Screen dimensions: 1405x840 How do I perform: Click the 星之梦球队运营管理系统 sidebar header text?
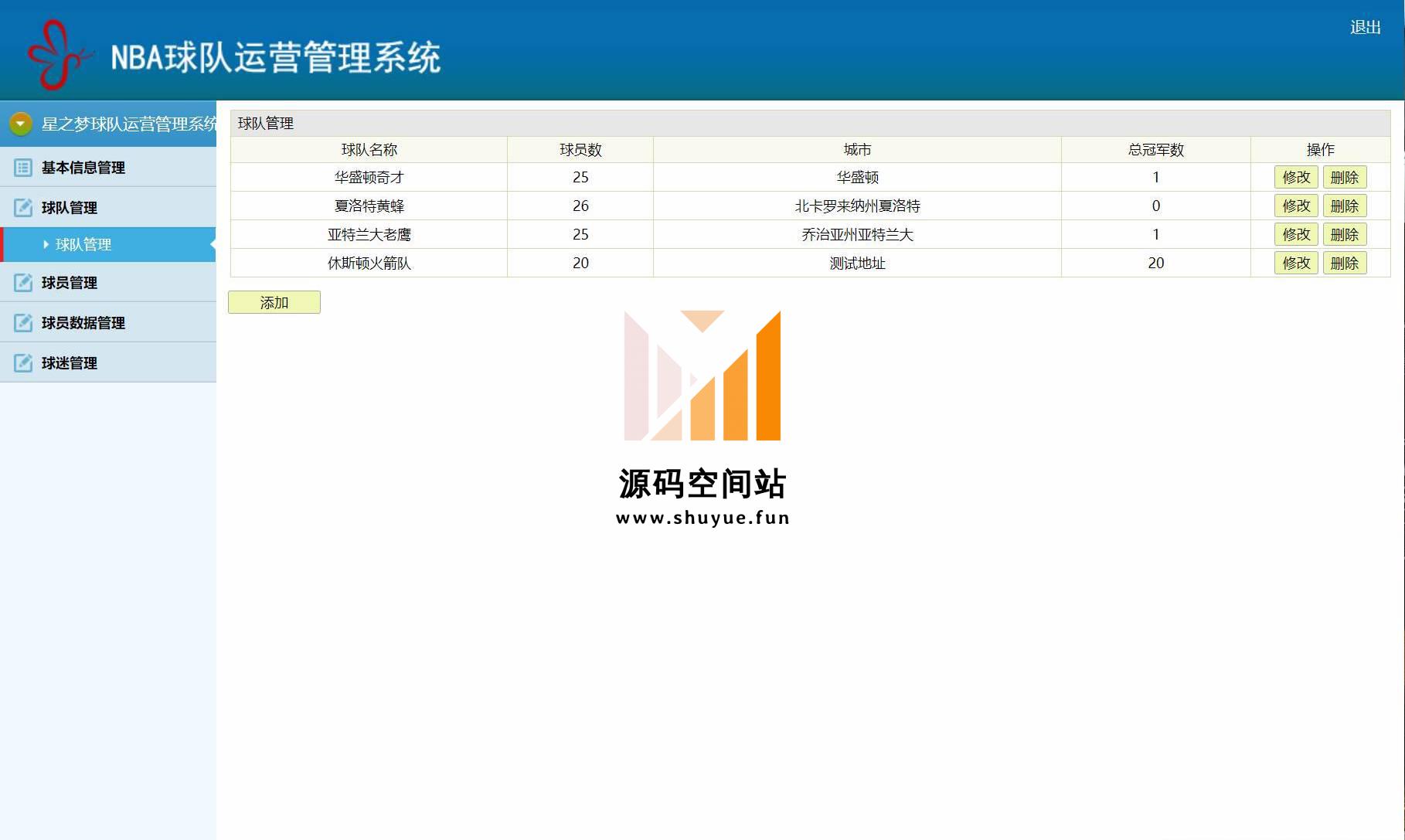129,124
